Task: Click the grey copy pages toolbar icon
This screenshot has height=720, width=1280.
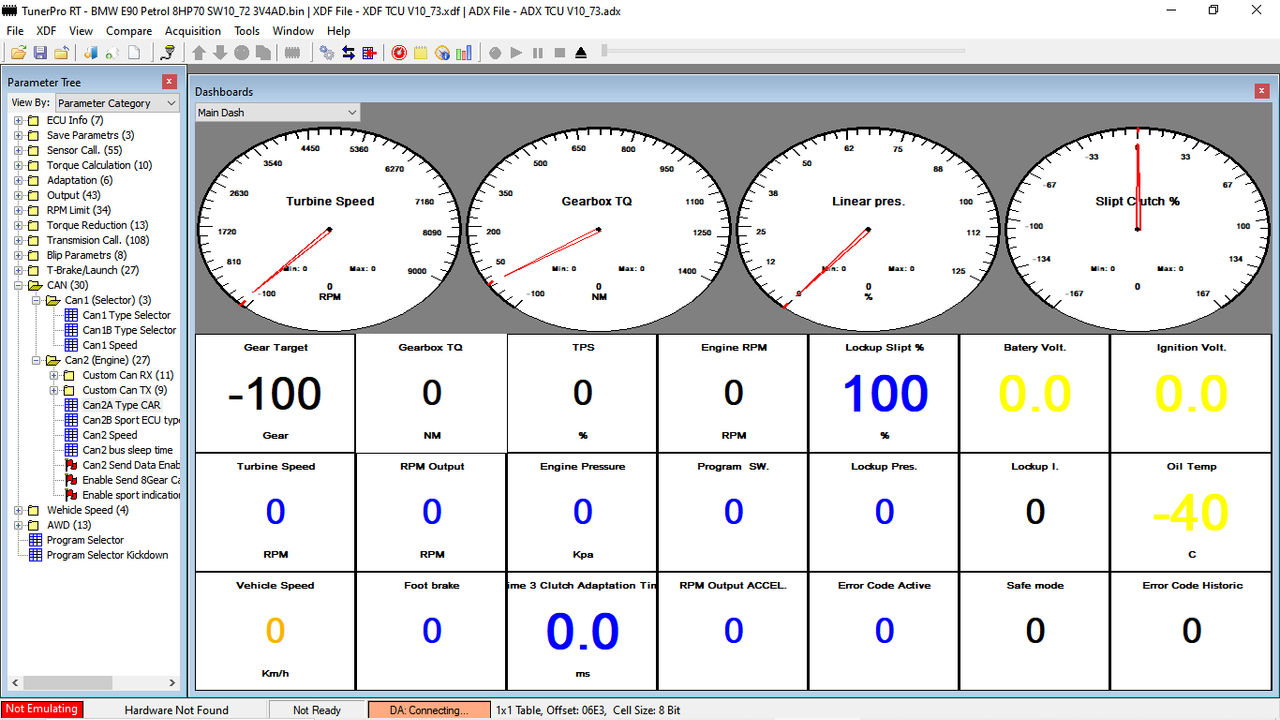Action: 263,53
